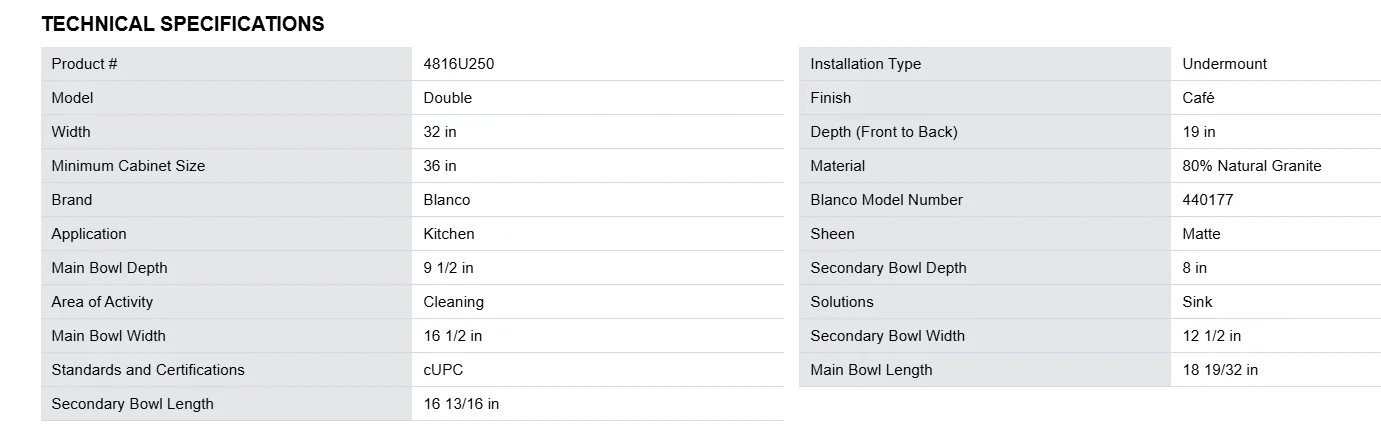This screenshot has width=1381, height=436.
Task: Click the Minimum Cabinet Size label
Action: click(128, 166)
